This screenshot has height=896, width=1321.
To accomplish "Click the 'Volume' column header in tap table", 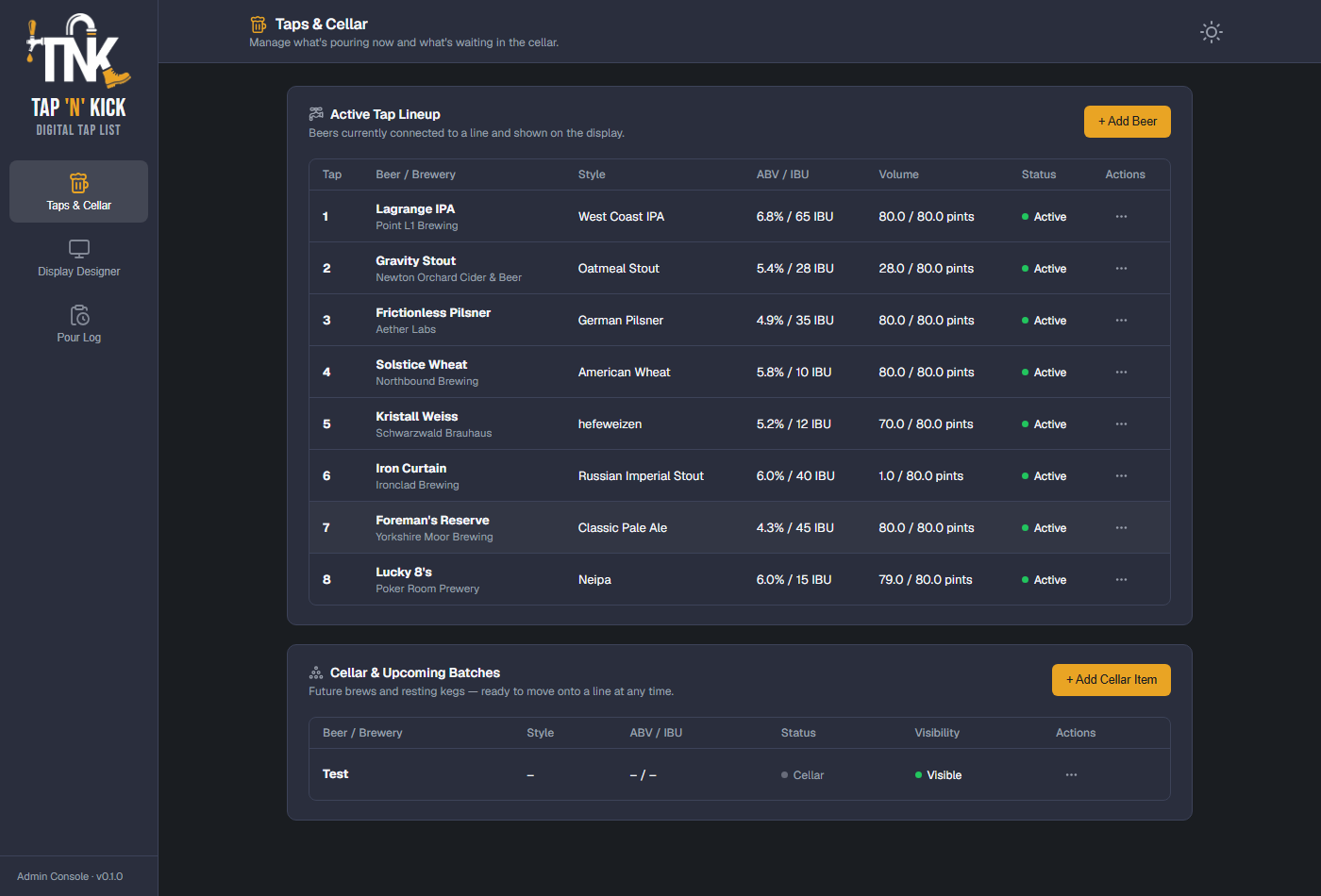I will coord(898,174).
